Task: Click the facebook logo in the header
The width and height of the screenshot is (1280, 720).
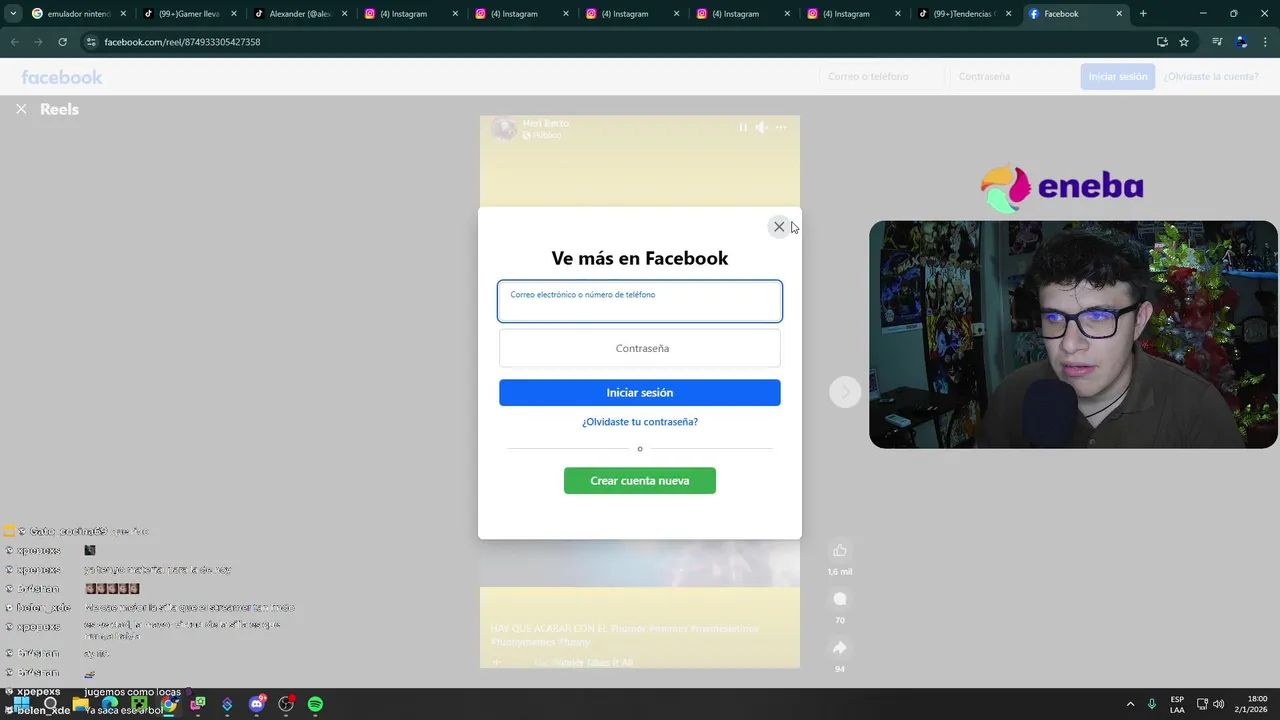Action: [x=62, y=77]
